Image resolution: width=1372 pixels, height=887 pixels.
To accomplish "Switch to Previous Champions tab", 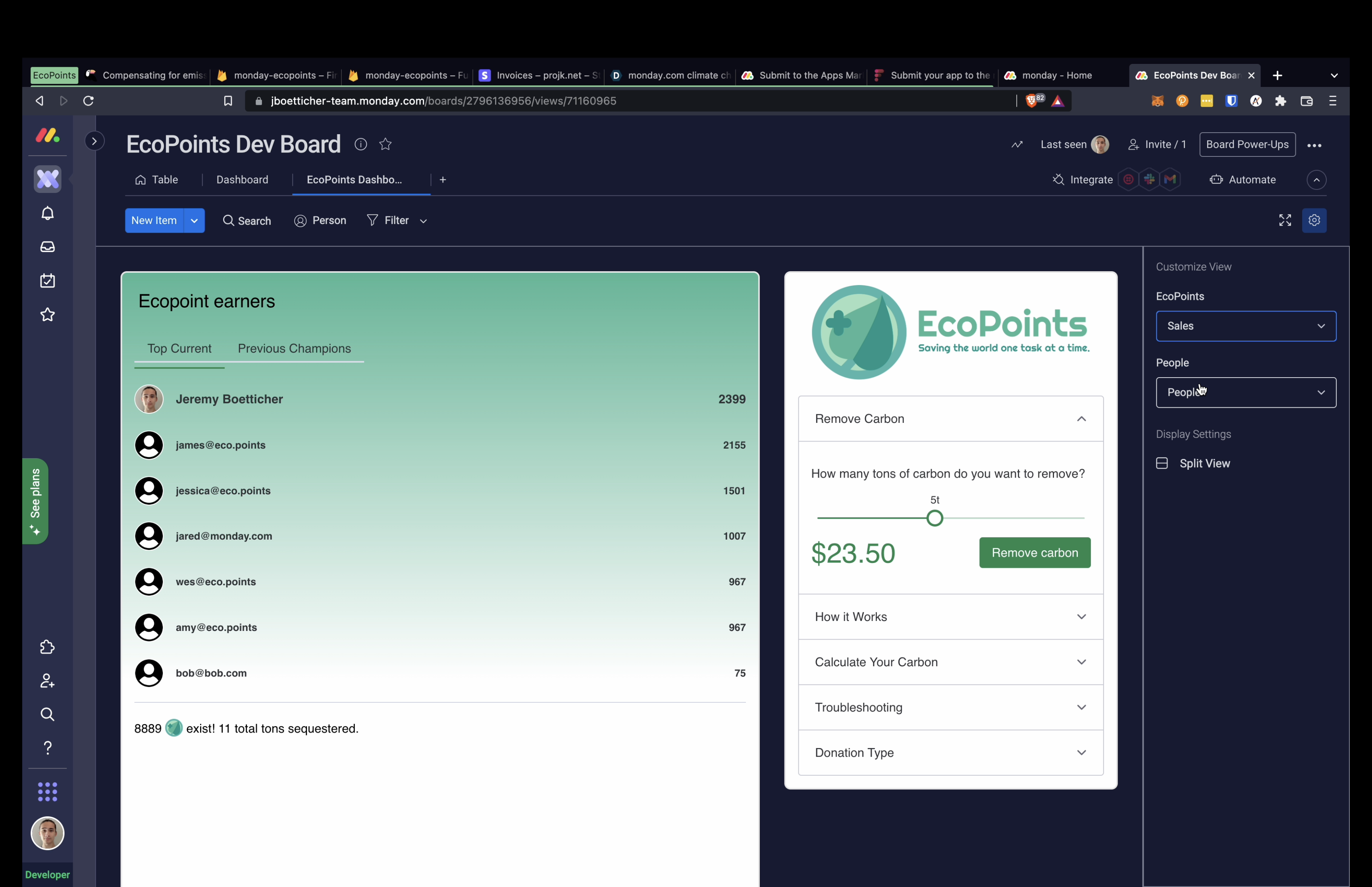I will [x=294, y=349].
